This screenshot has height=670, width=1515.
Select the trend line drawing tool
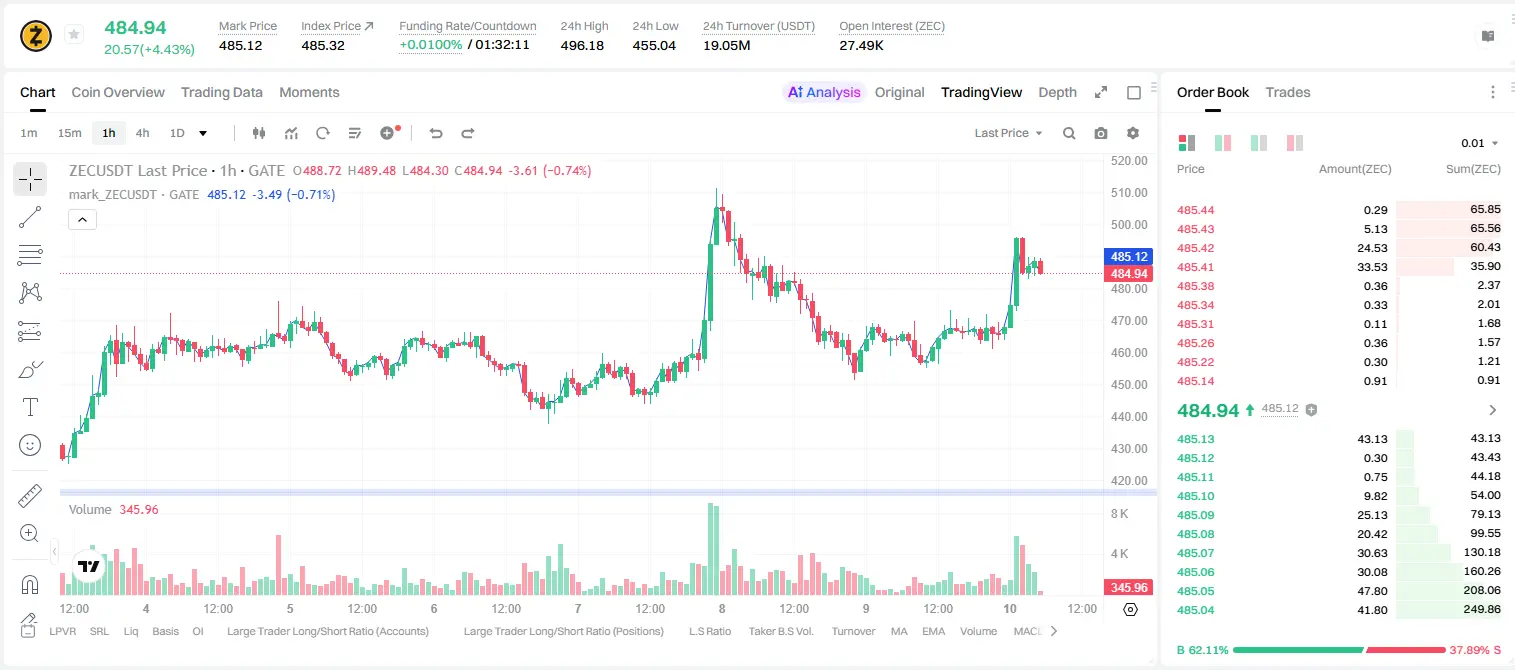click(x=30, y=217)
